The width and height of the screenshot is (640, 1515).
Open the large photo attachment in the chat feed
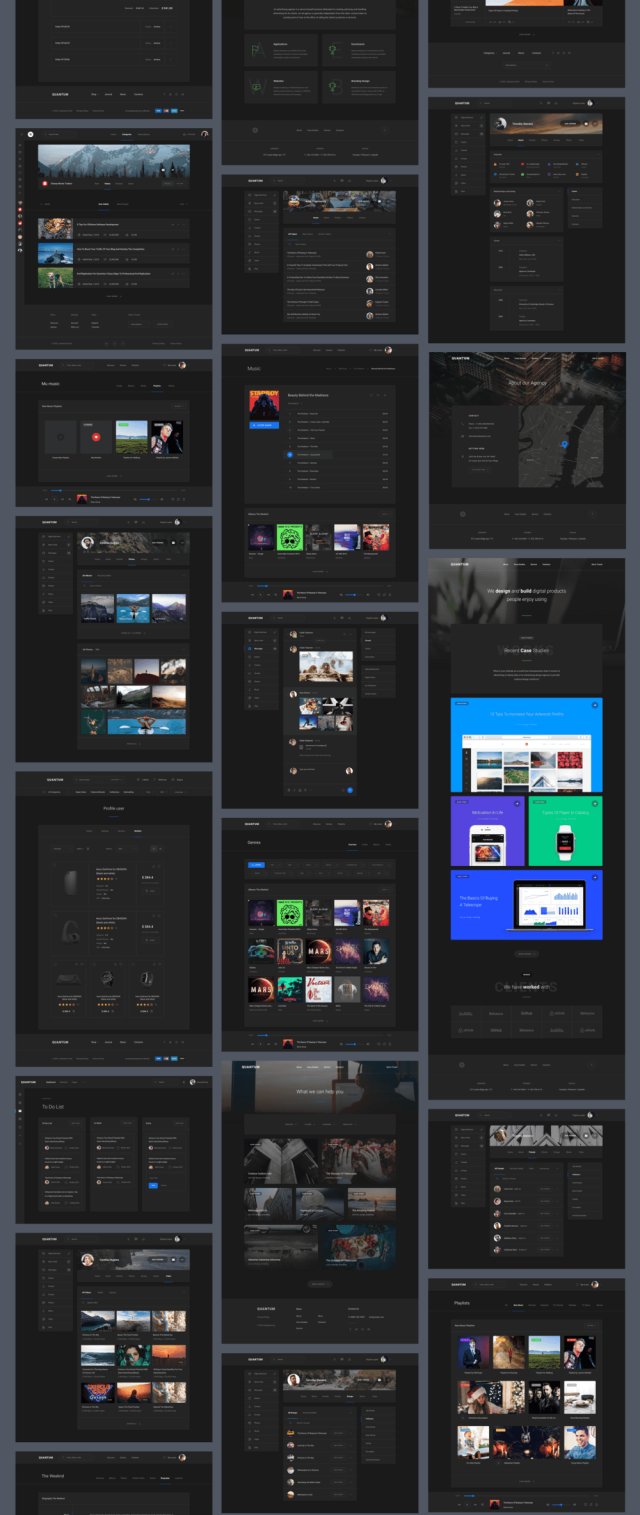326,666
